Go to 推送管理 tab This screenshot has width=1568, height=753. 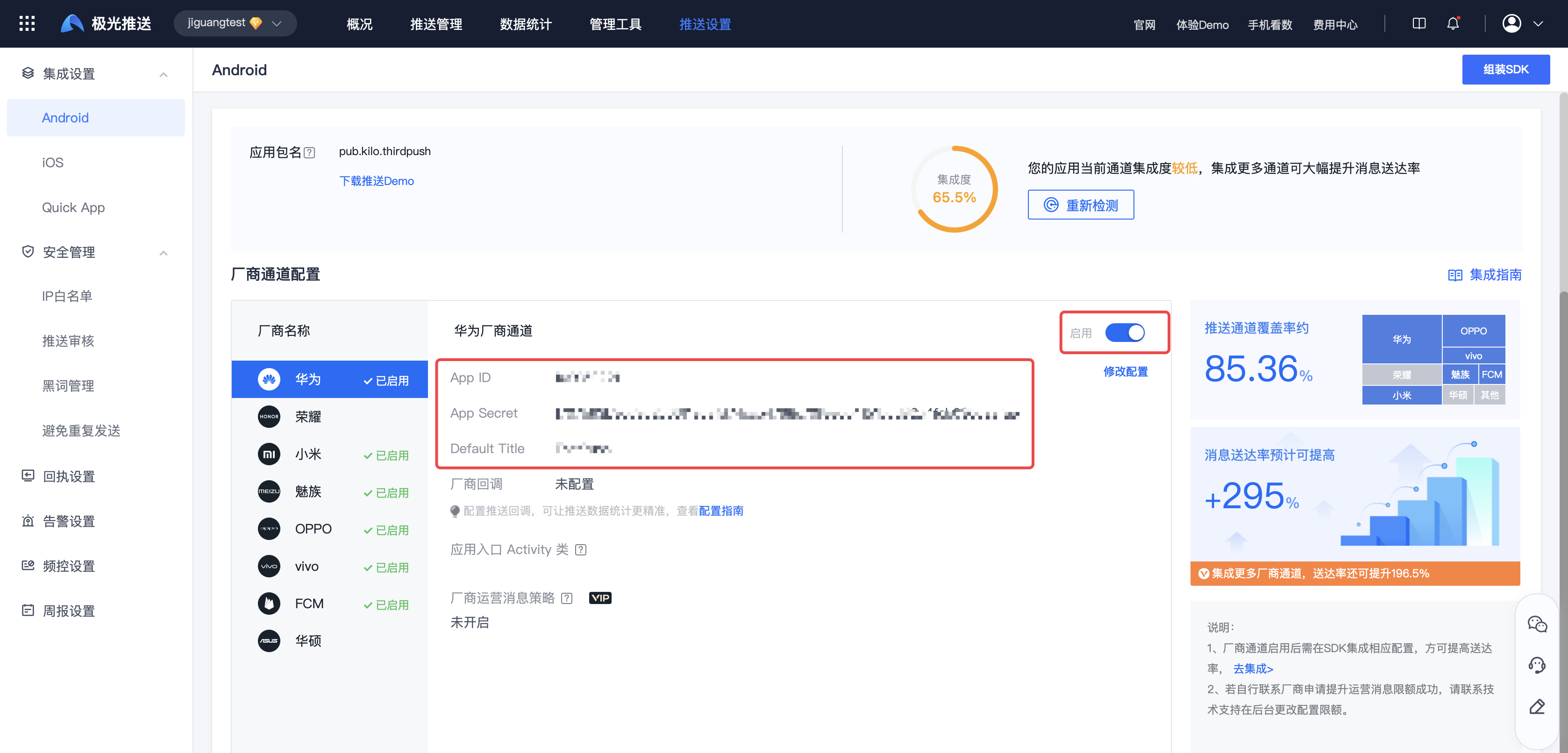pyautogui.click(x=436, y=24)
